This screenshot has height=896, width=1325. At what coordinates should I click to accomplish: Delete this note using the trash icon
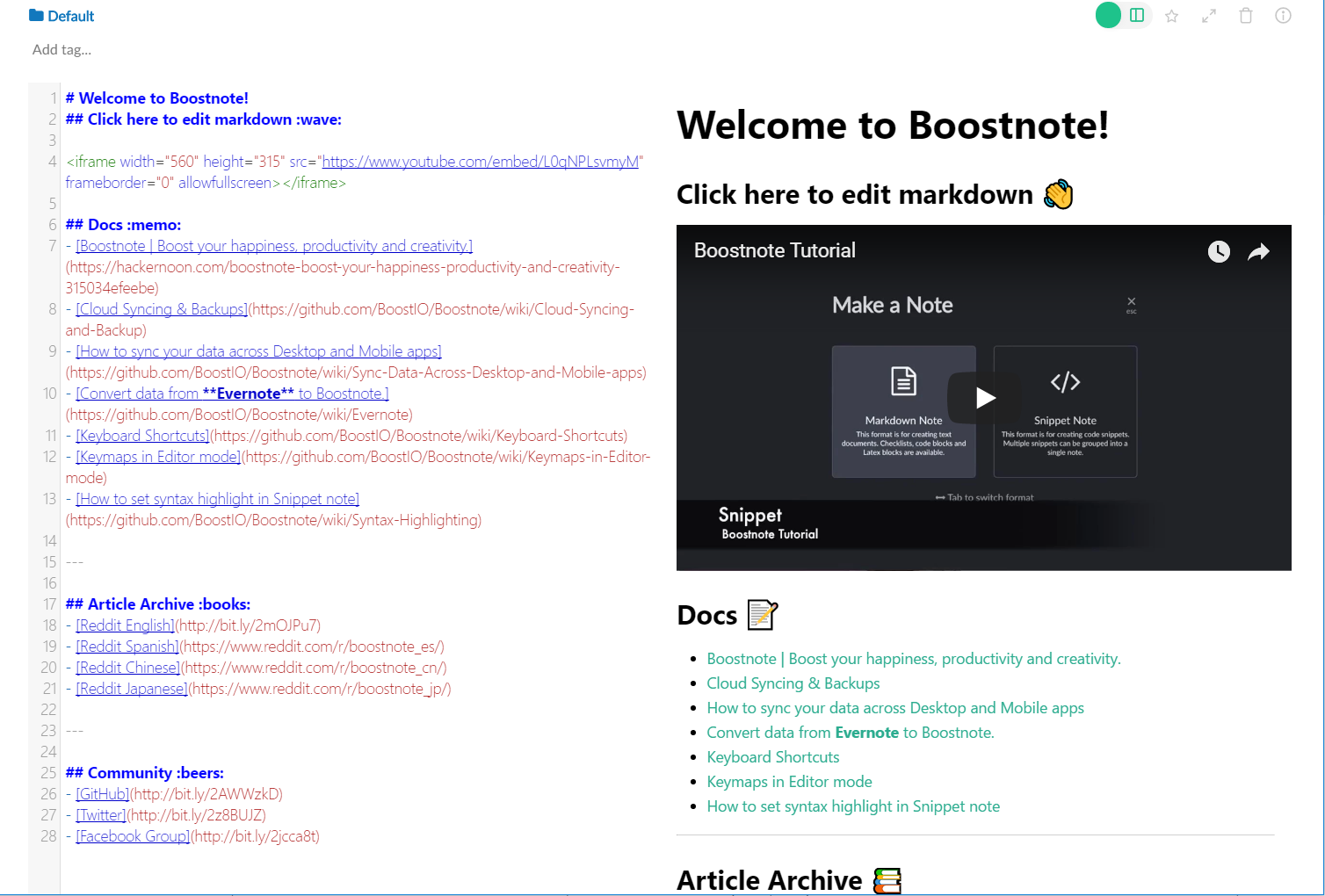[1246, 15]
